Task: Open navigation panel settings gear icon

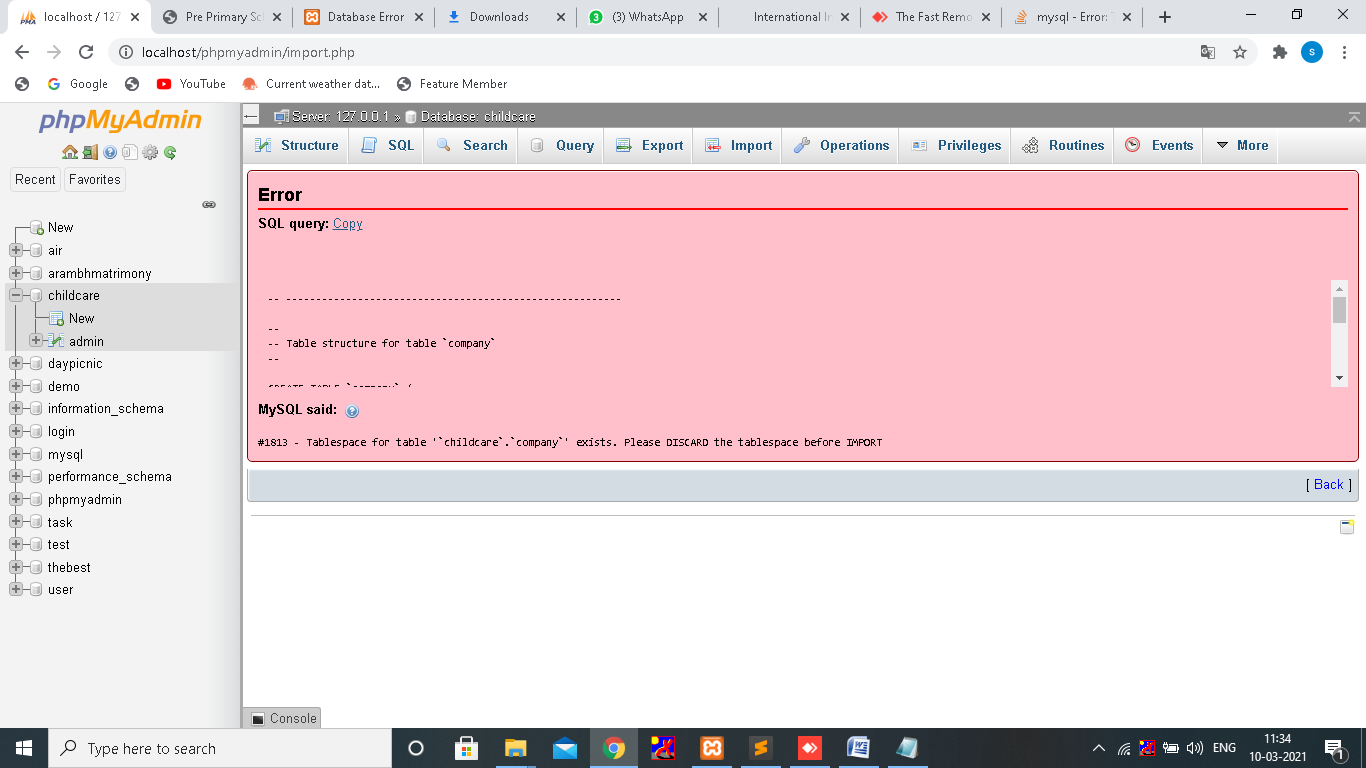Action: click(x=150, y=153)
